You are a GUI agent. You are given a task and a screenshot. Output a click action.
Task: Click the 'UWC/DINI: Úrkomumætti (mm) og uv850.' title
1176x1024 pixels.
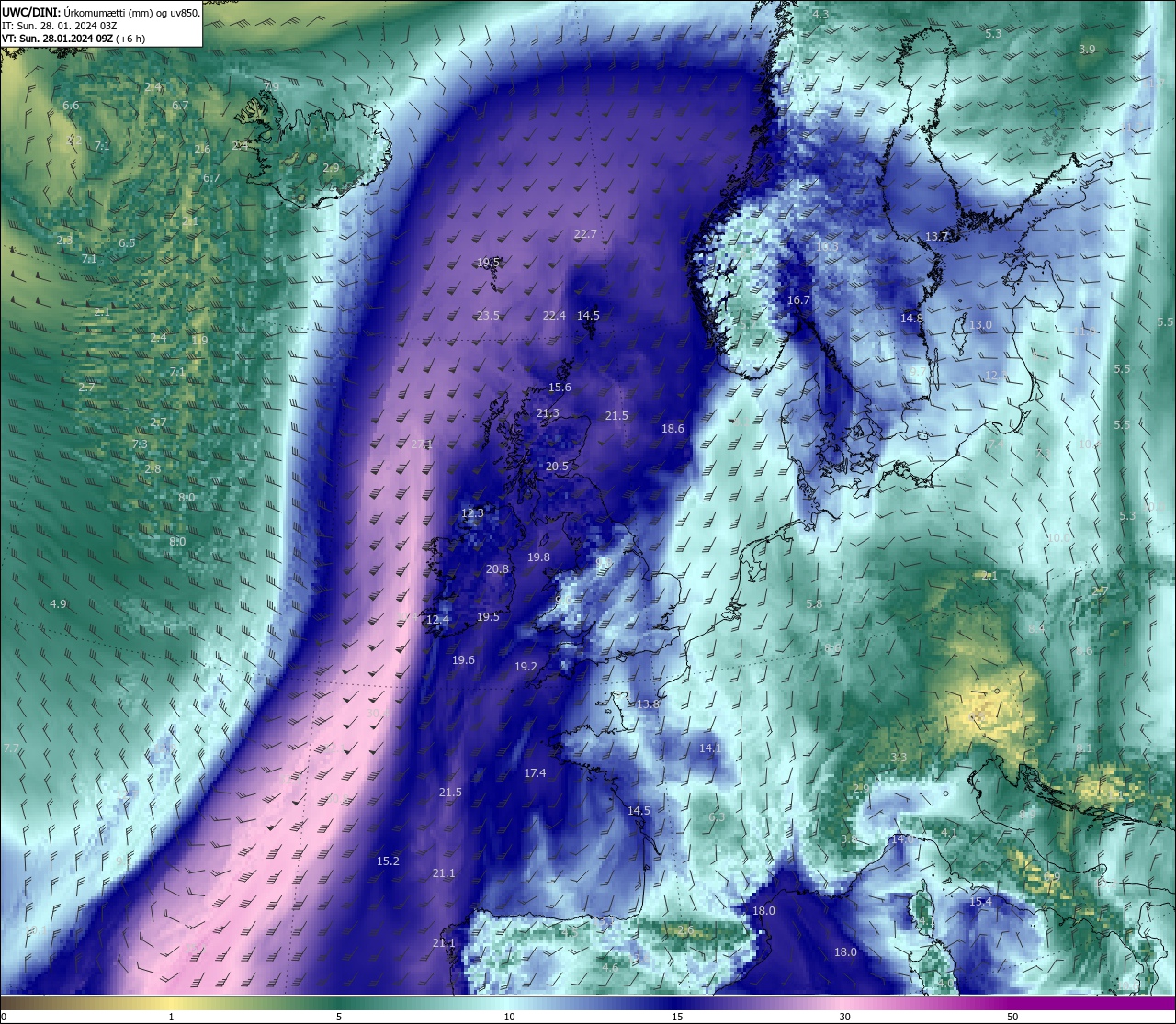[101, 12]
